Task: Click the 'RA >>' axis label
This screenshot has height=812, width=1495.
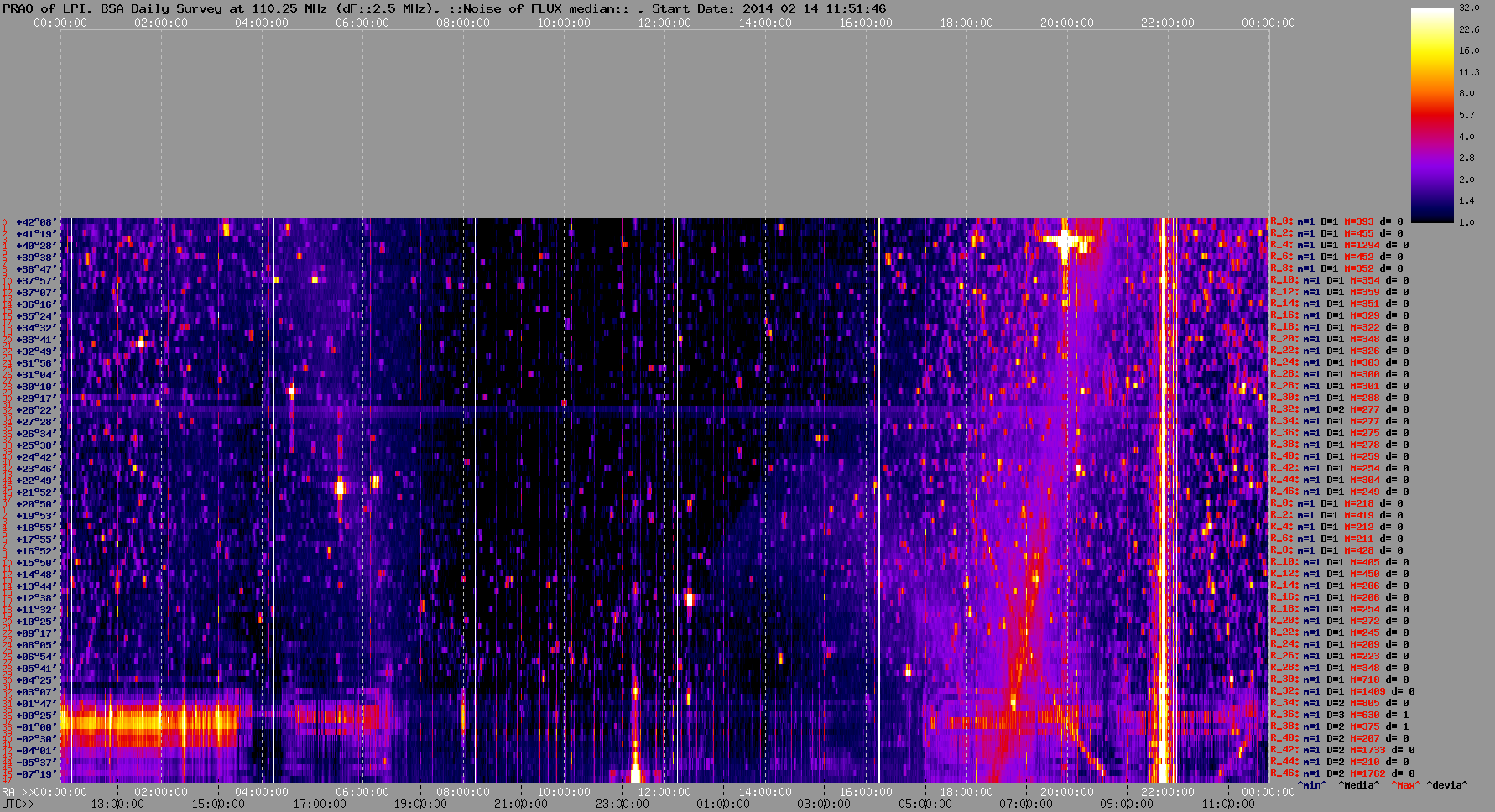Action: pos(17,792)
